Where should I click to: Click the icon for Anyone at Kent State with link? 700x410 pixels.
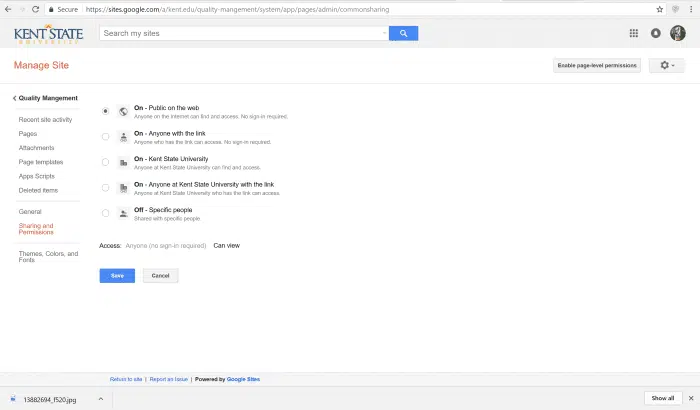pyautogui.click(x=124, y=188)
